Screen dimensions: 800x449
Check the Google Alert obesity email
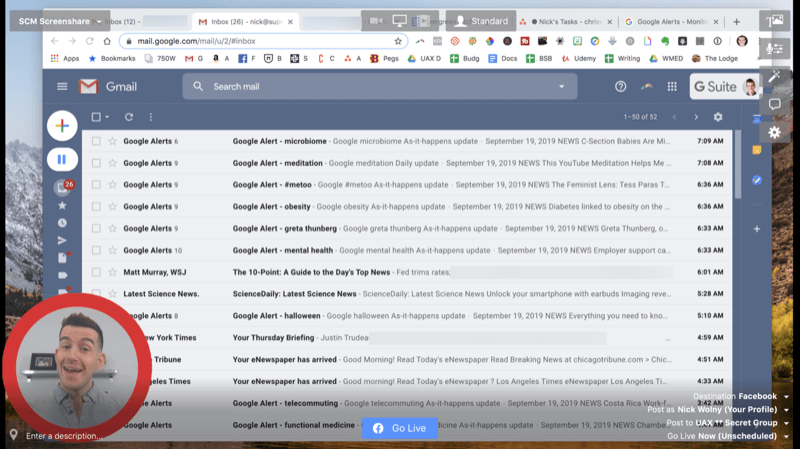coord(96,207)
